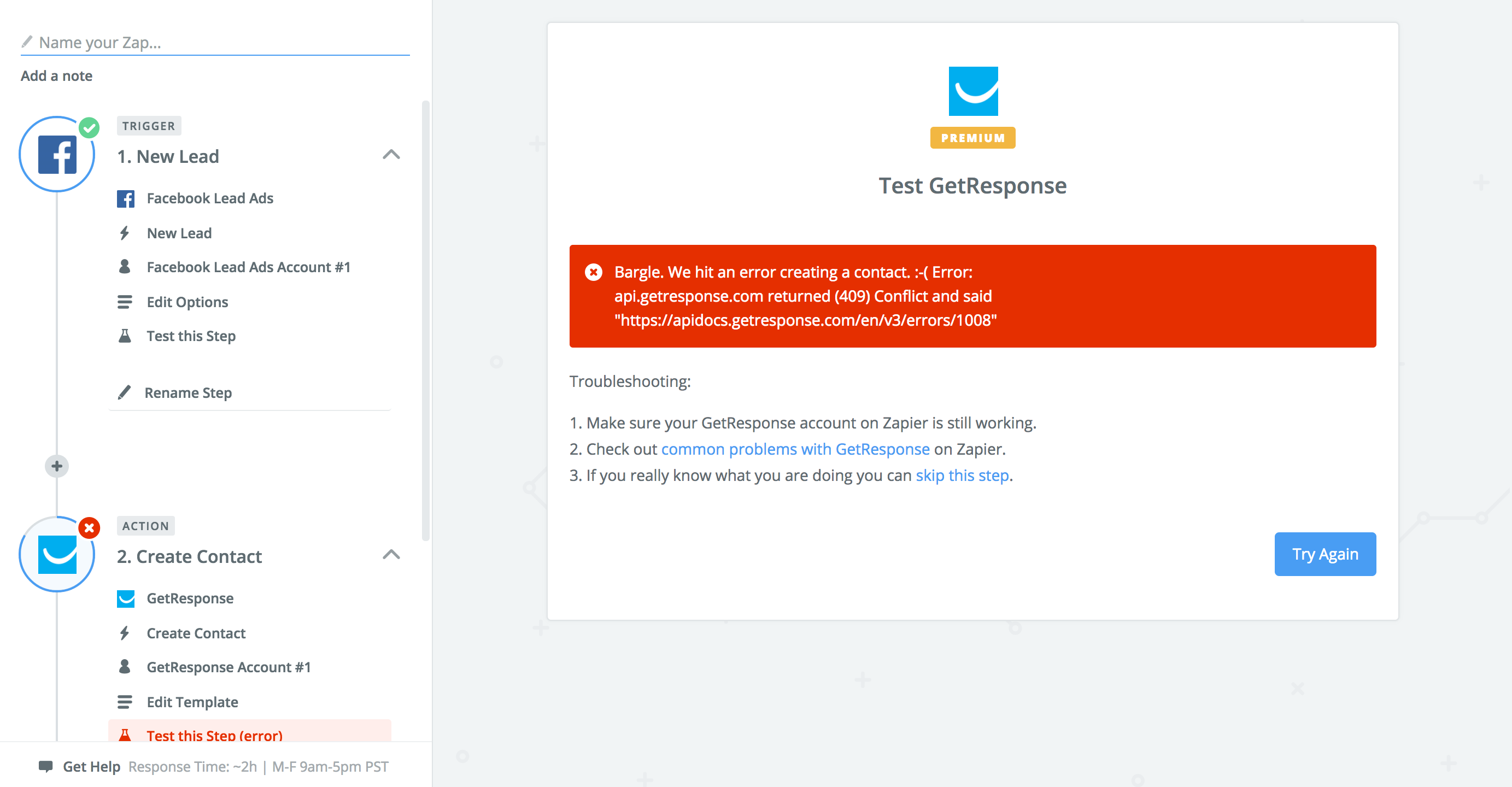
Task: Click the flask icon beside Test this Step
Action: point(125,336)
